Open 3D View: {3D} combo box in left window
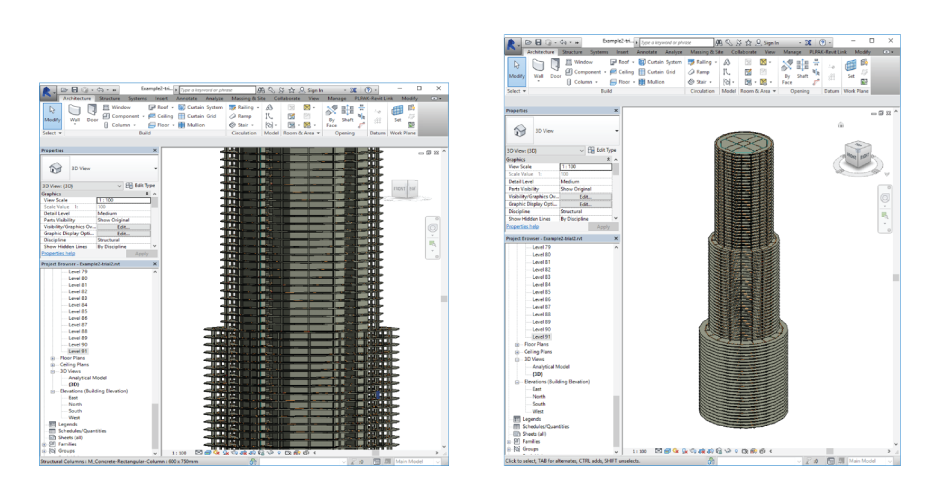The width and height of the screenshot is (940, 500). point(82,186)
